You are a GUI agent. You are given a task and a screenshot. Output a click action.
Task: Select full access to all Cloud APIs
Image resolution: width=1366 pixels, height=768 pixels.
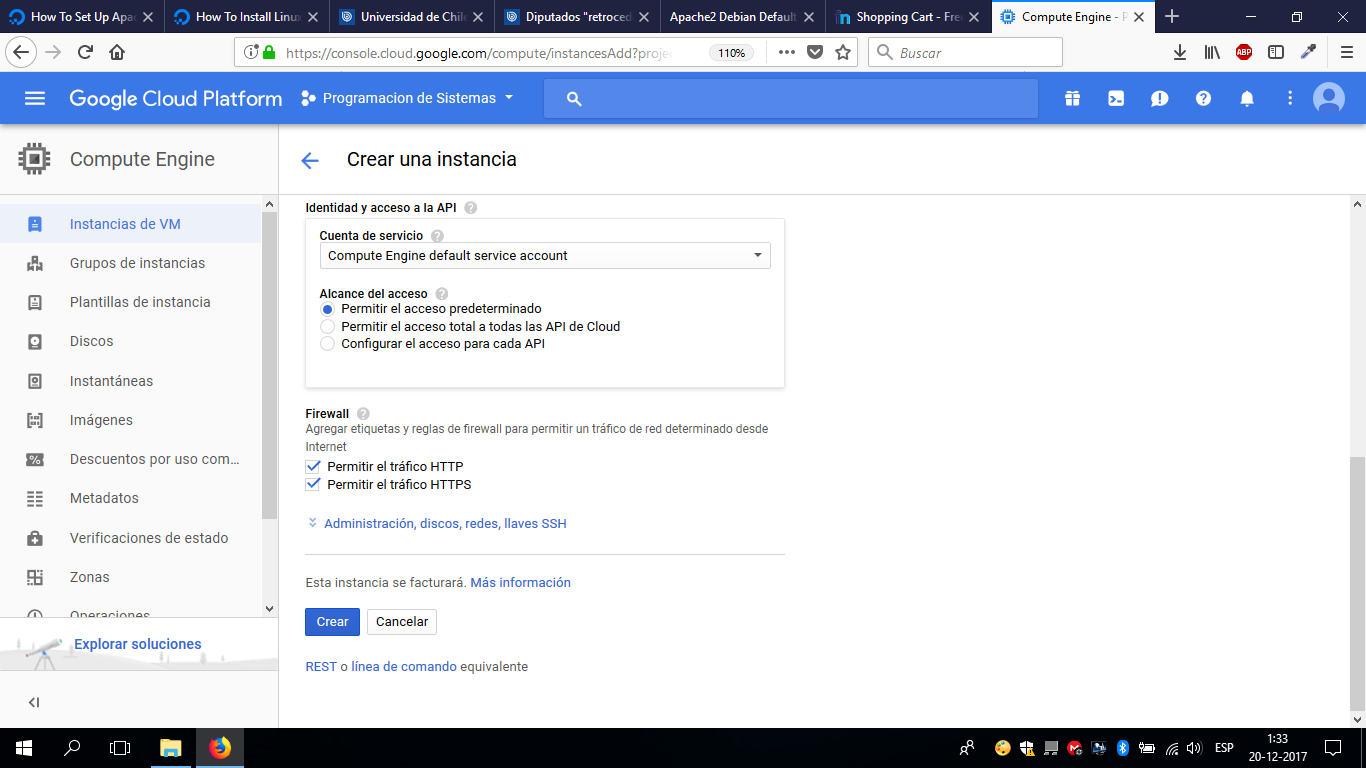(x=327, y=327)
